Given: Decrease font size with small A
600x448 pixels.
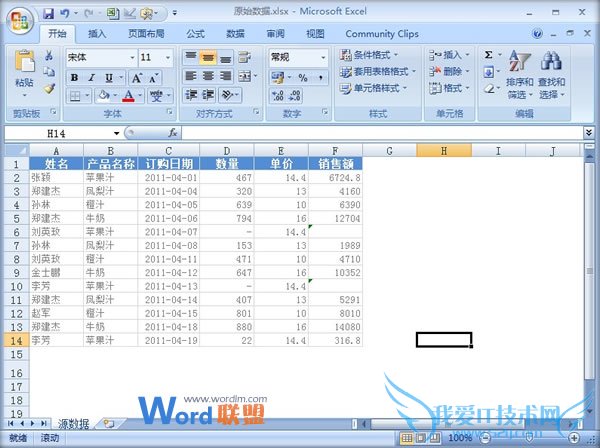Looking at the screenshot, I should [153, 78].
